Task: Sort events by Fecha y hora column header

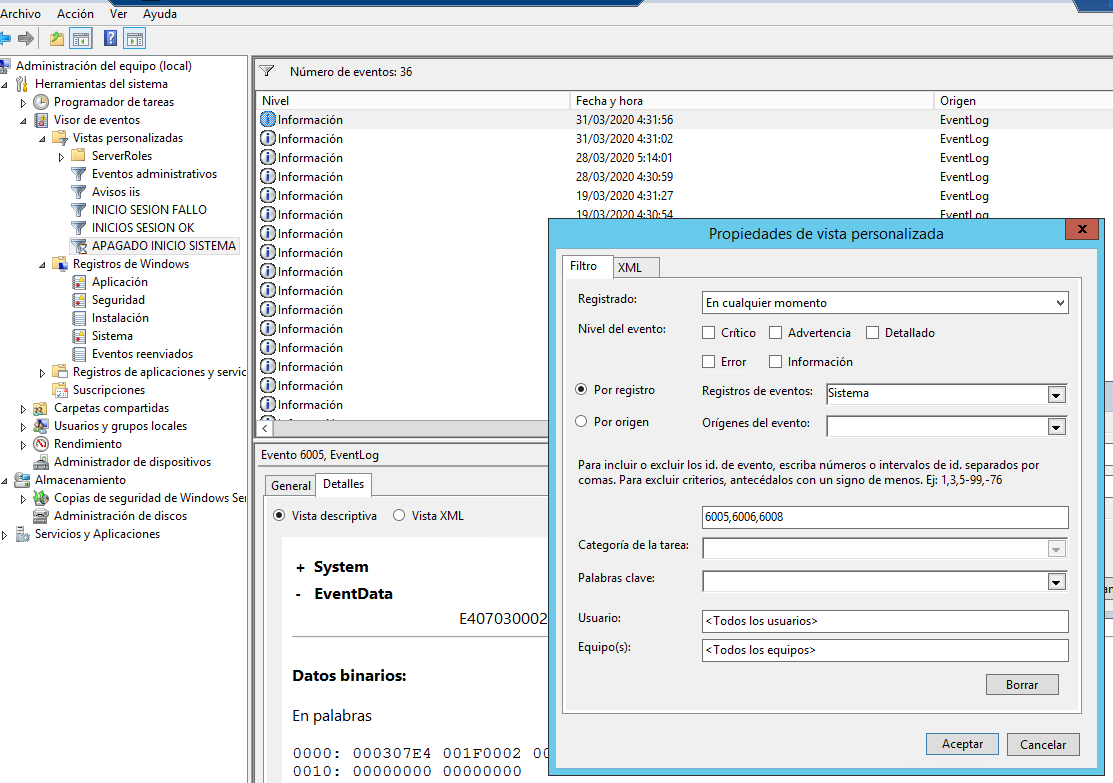Action: point(752,100)
